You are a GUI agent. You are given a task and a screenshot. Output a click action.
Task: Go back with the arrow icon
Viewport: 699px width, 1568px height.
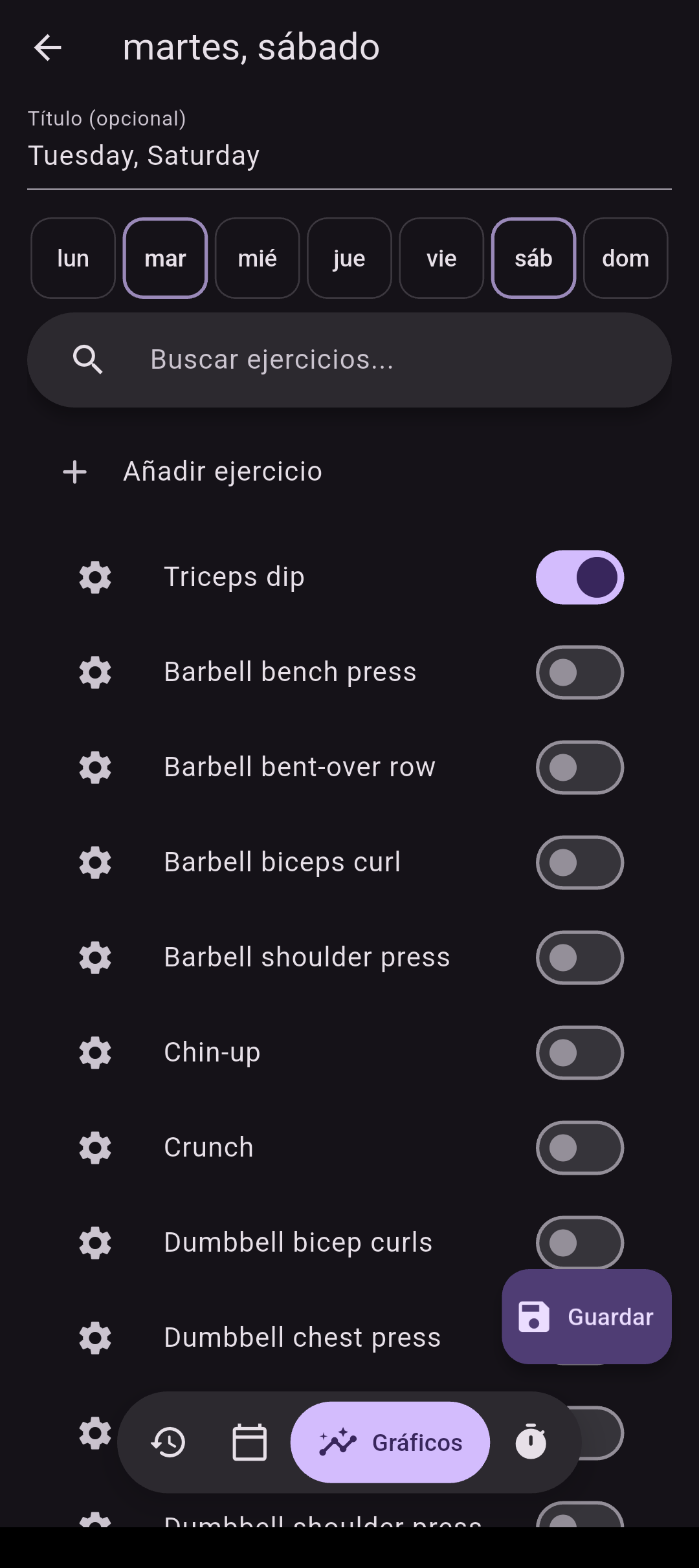coord(47,47)
